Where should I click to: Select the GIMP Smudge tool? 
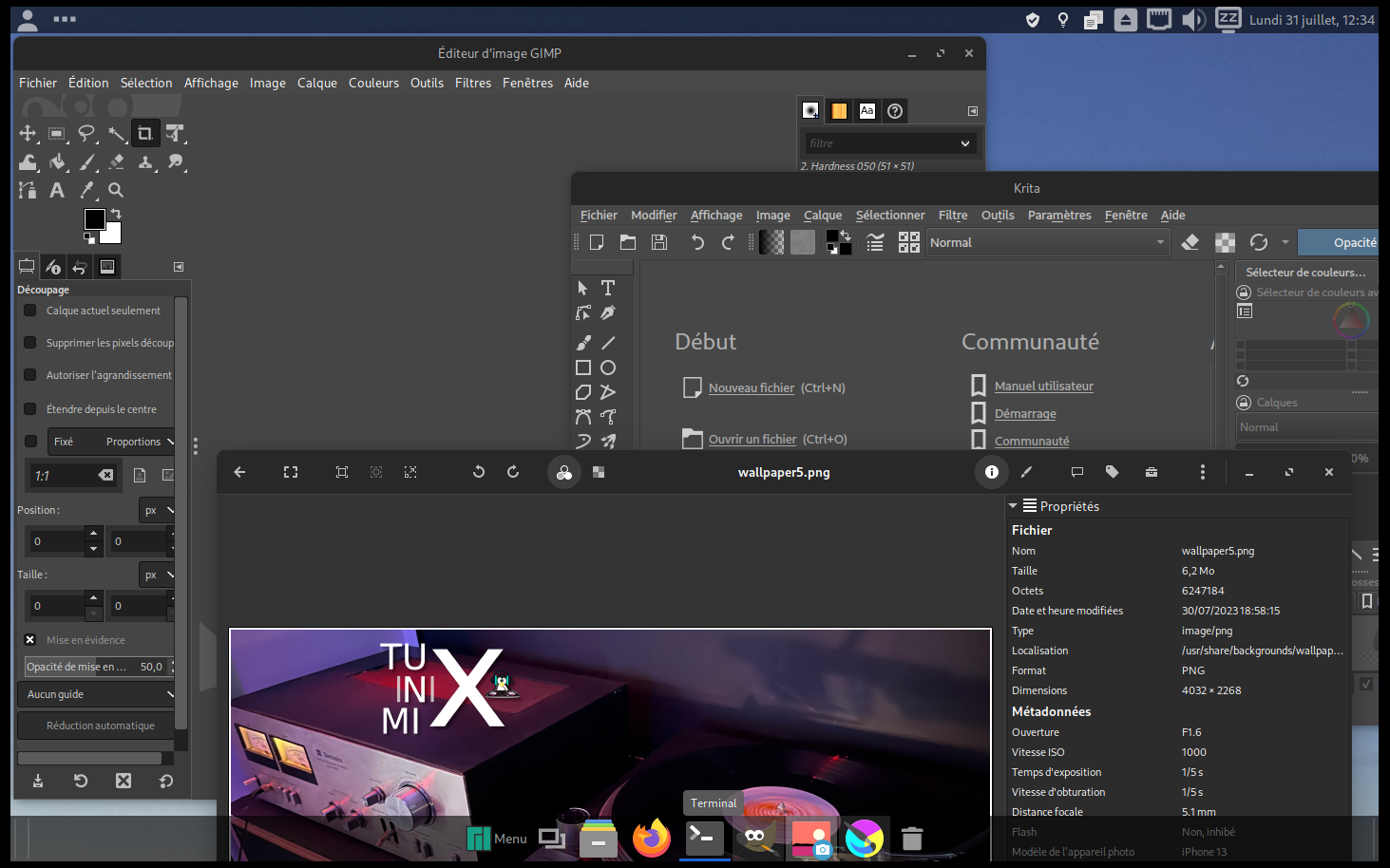[174, 161]
